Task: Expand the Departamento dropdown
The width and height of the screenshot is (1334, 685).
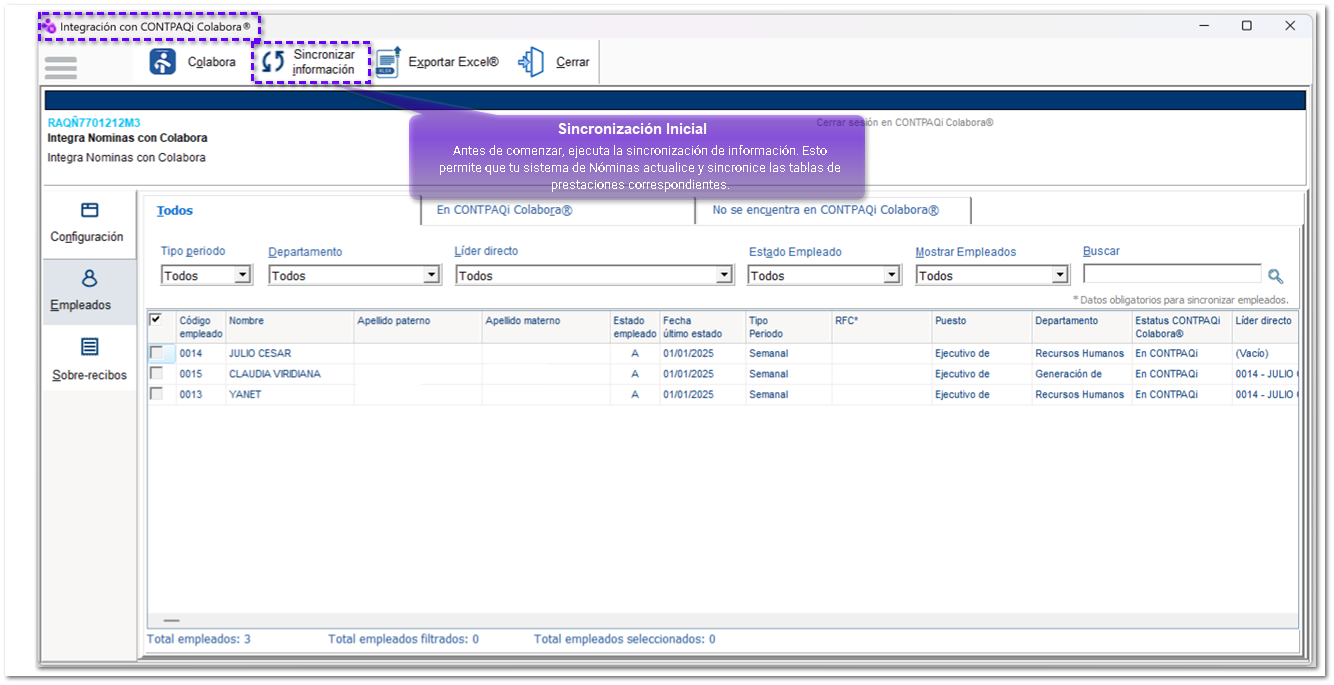Action: pos(431,276)
